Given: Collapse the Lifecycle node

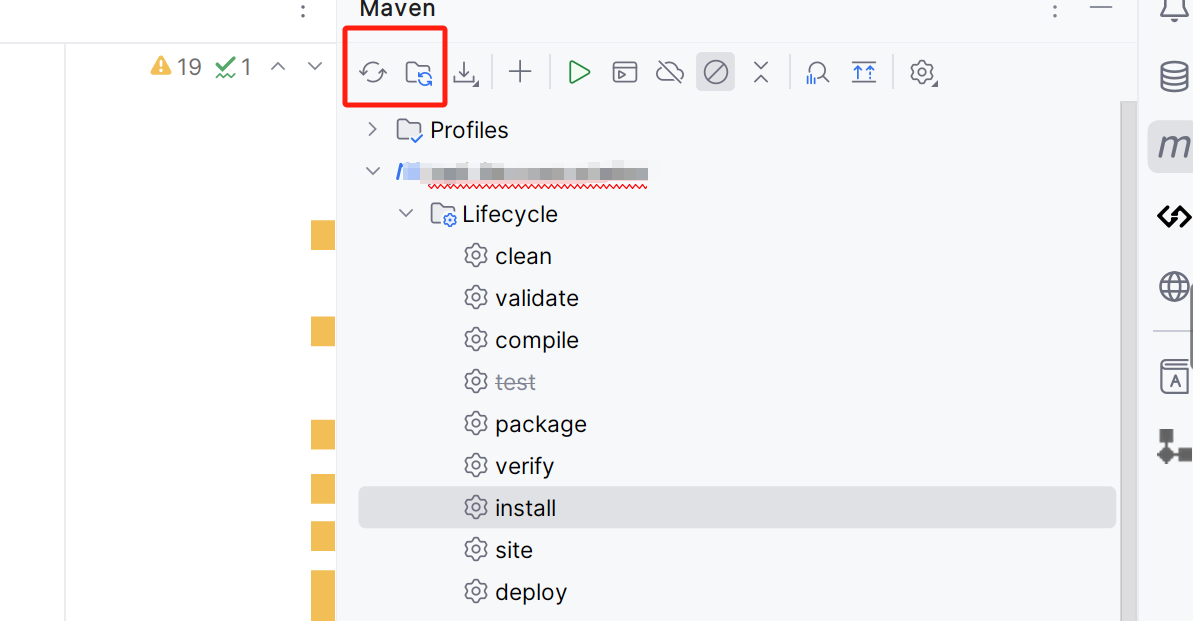Looking at the screenshot, I should point(406,214).
